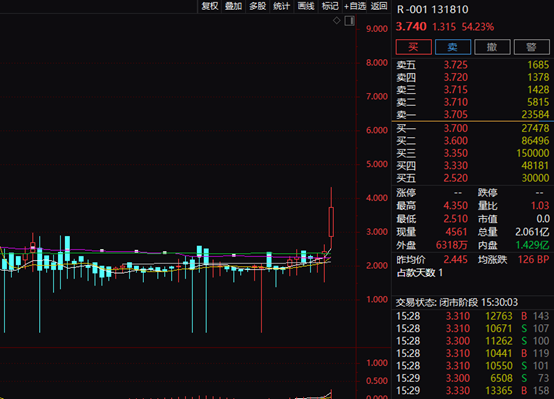
Task: Click the diamond marker icon above chart
Action: 336,21
